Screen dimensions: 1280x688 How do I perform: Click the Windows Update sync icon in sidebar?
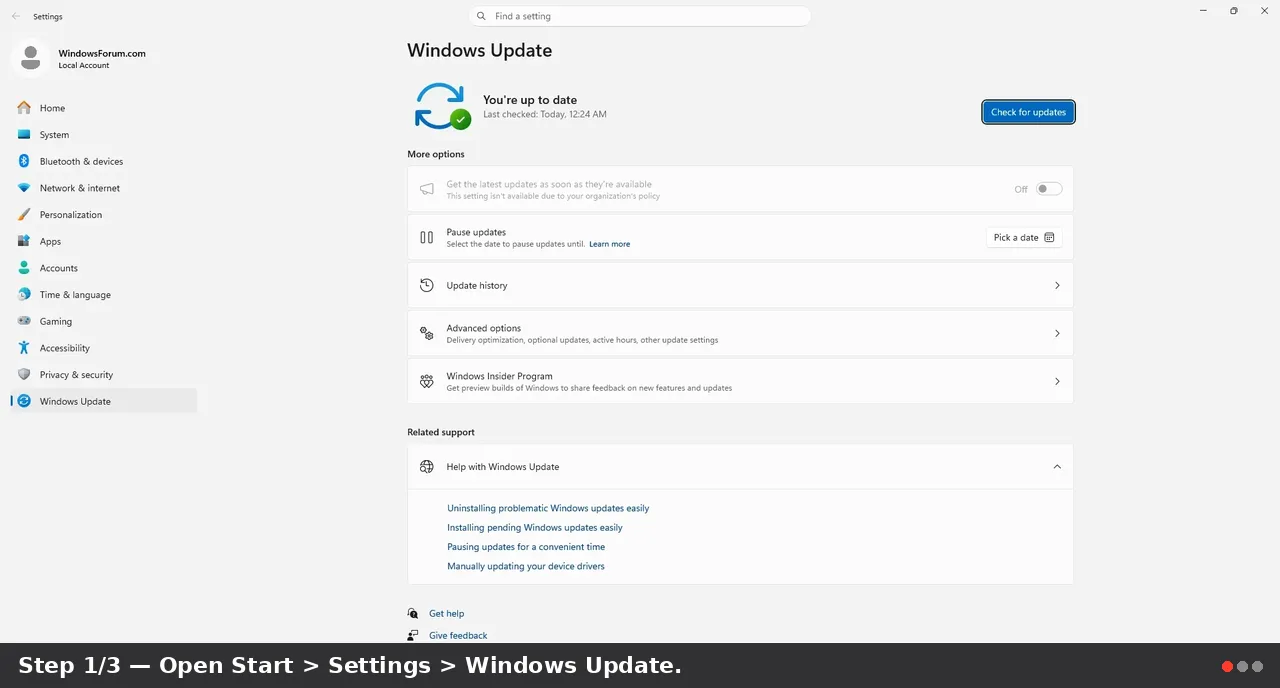pyautogui.click(x=24, y=401)
